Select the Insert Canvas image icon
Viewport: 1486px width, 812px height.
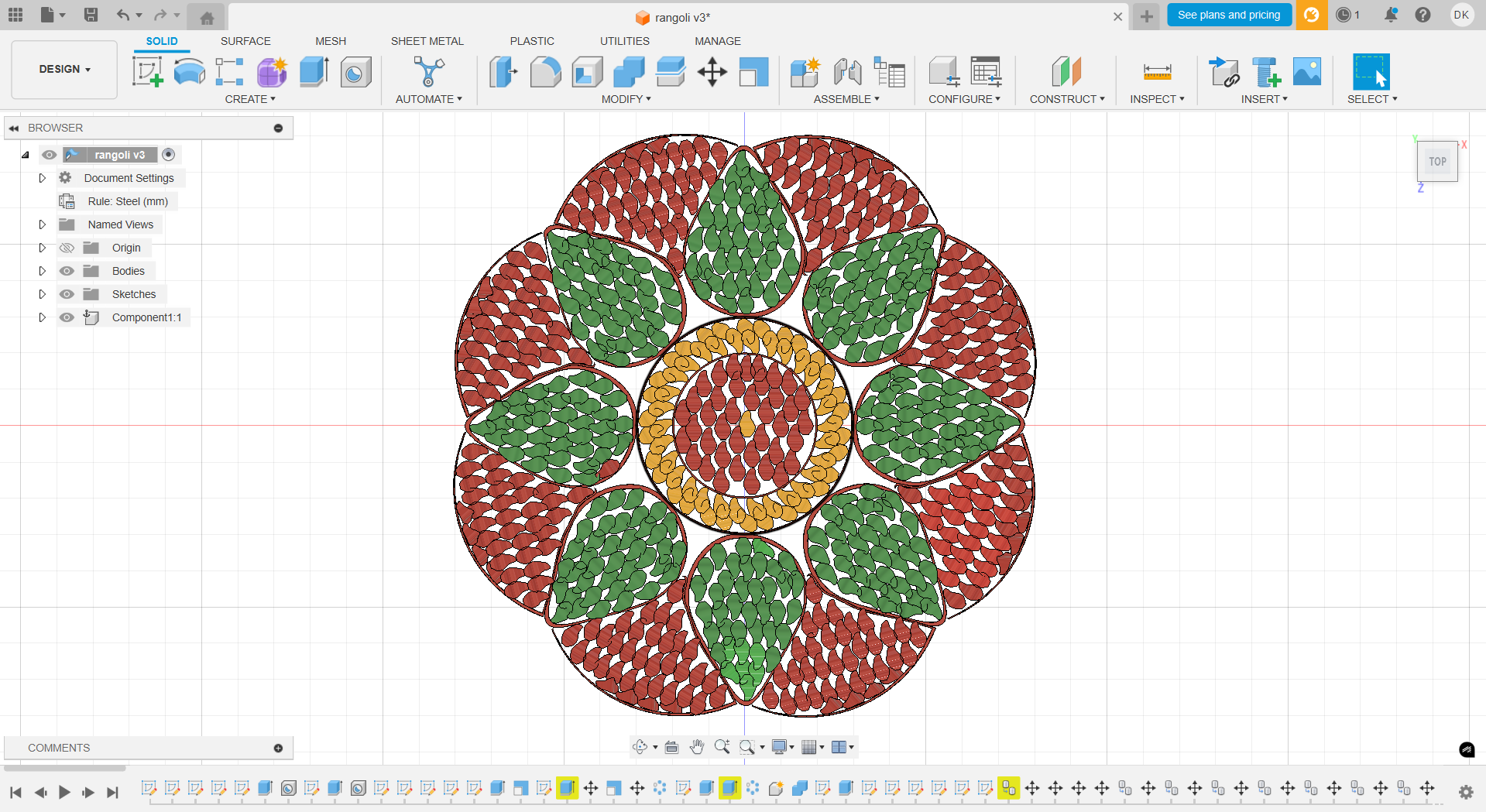tap(1307, 72)
